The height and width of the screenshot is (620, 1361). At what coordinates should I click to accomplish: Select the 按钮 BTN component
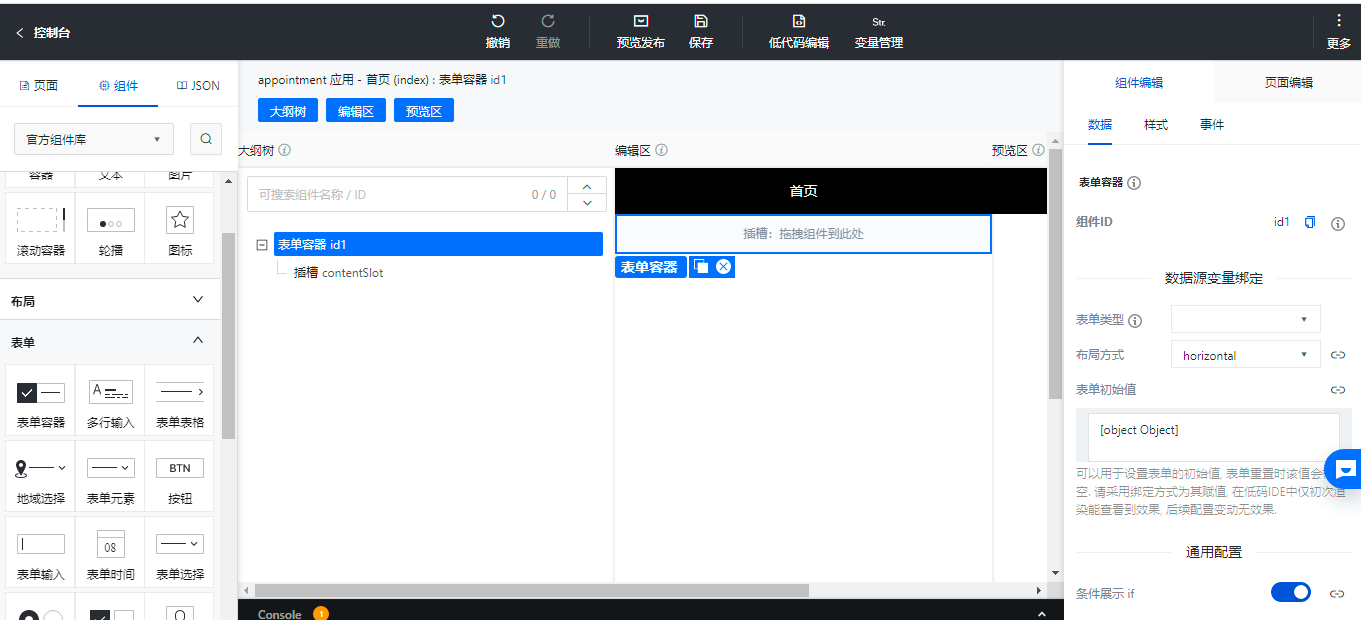click(180, 476)
